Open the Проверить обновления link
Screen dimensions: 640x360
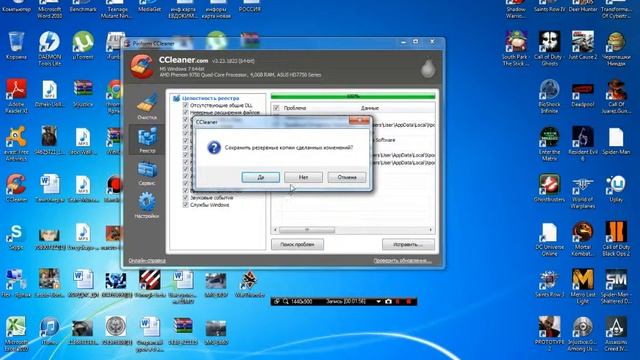click(x=402, y=260)
